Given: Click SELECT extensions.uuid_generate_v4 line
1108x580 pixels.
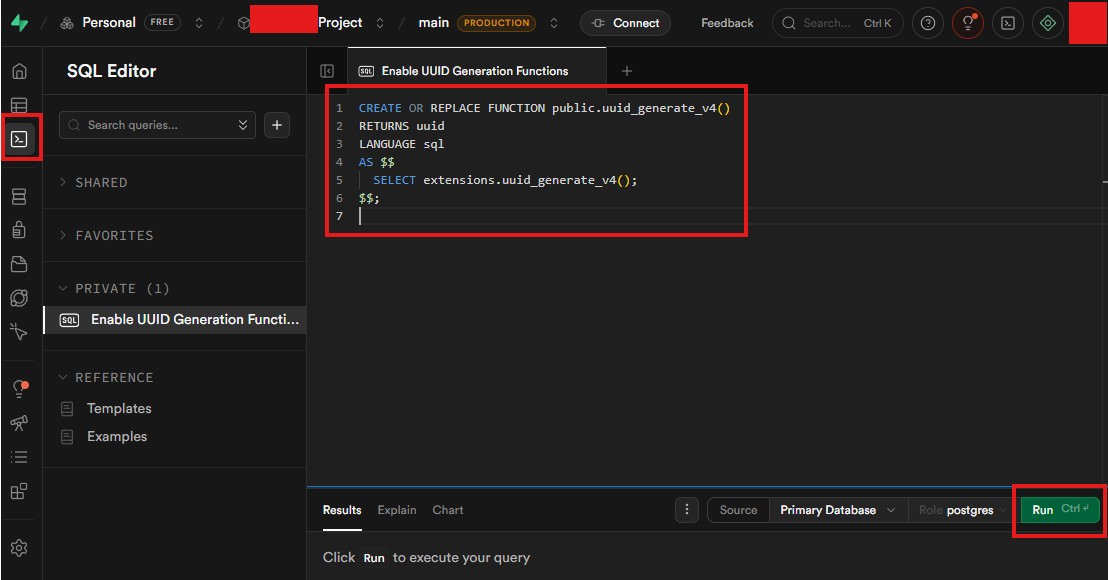Looking at the screenshot, I should point(505,180).
